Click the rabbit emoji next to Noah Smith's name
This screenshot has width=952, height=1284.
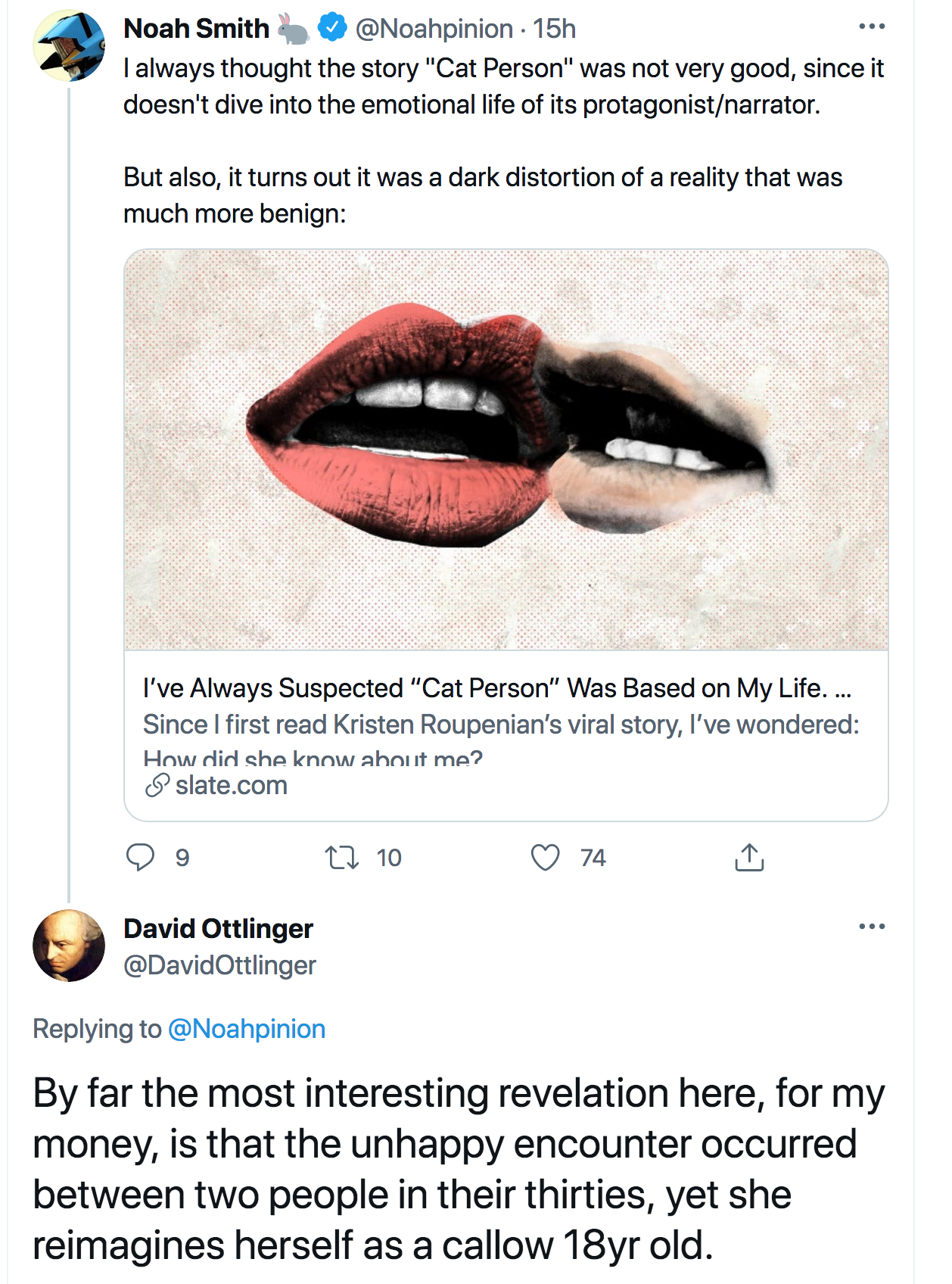293,29
